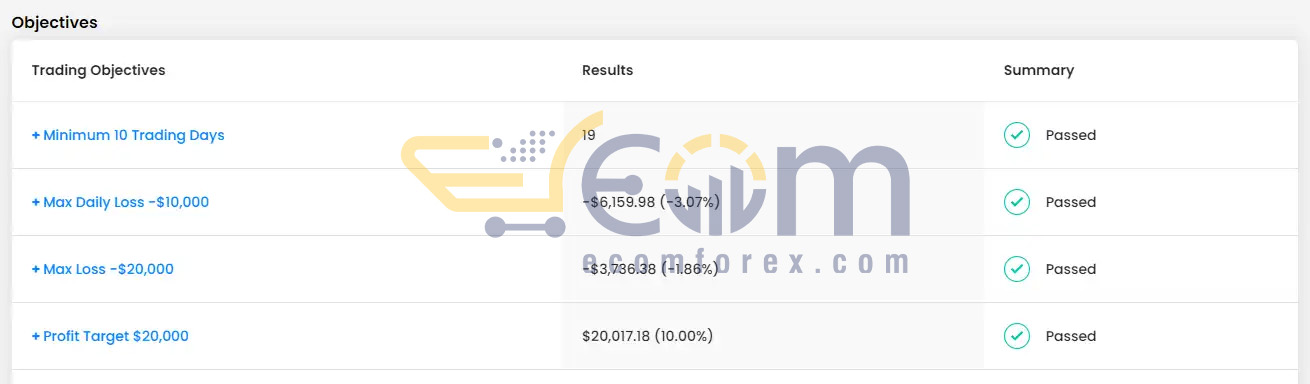Expand Max Daily Loss -$10,000 details
This screenshot has height=384, width=1310.
[x=120, y=202]
